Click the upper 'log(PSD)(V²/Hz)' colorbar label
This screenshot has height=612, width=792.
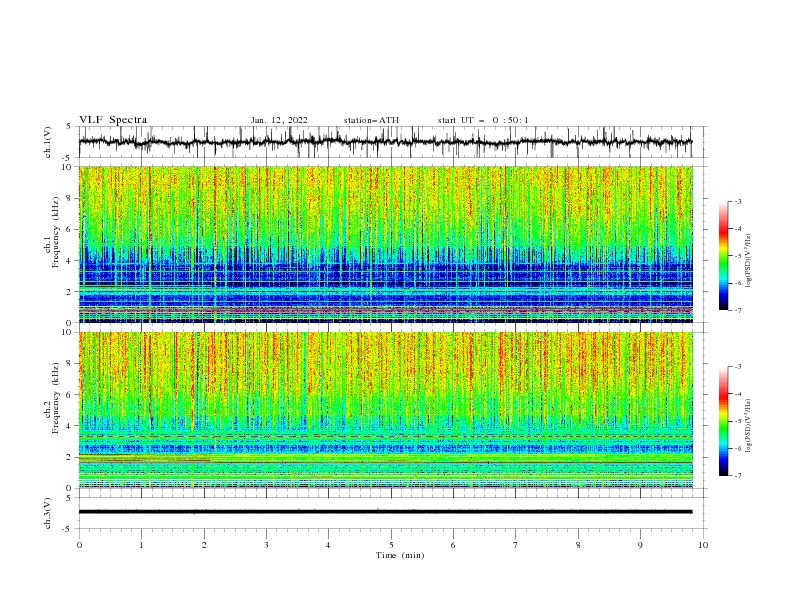(x=749, y=261)
